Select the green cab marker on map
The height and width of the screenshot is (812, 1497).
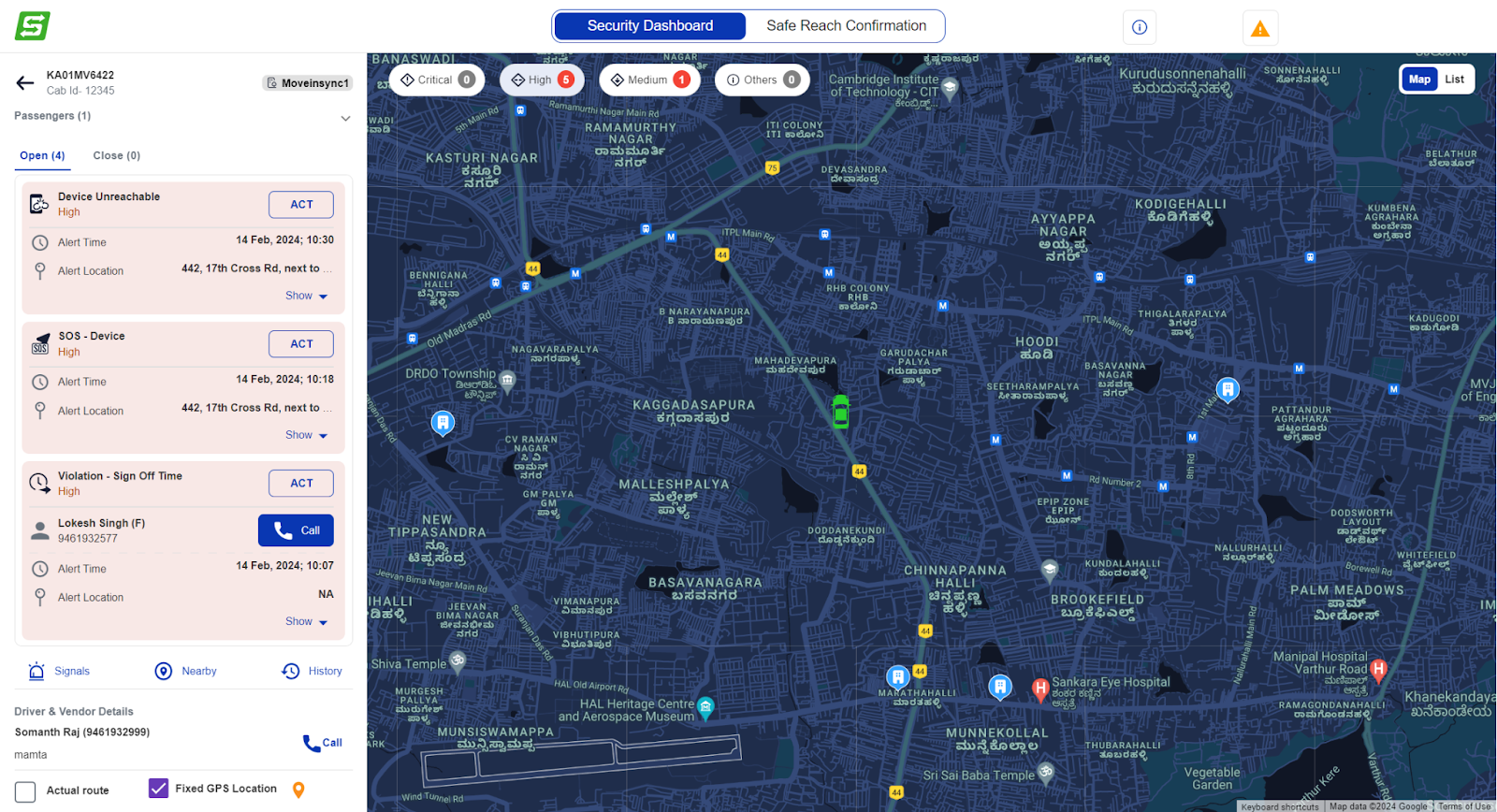[x=841, y=412]
